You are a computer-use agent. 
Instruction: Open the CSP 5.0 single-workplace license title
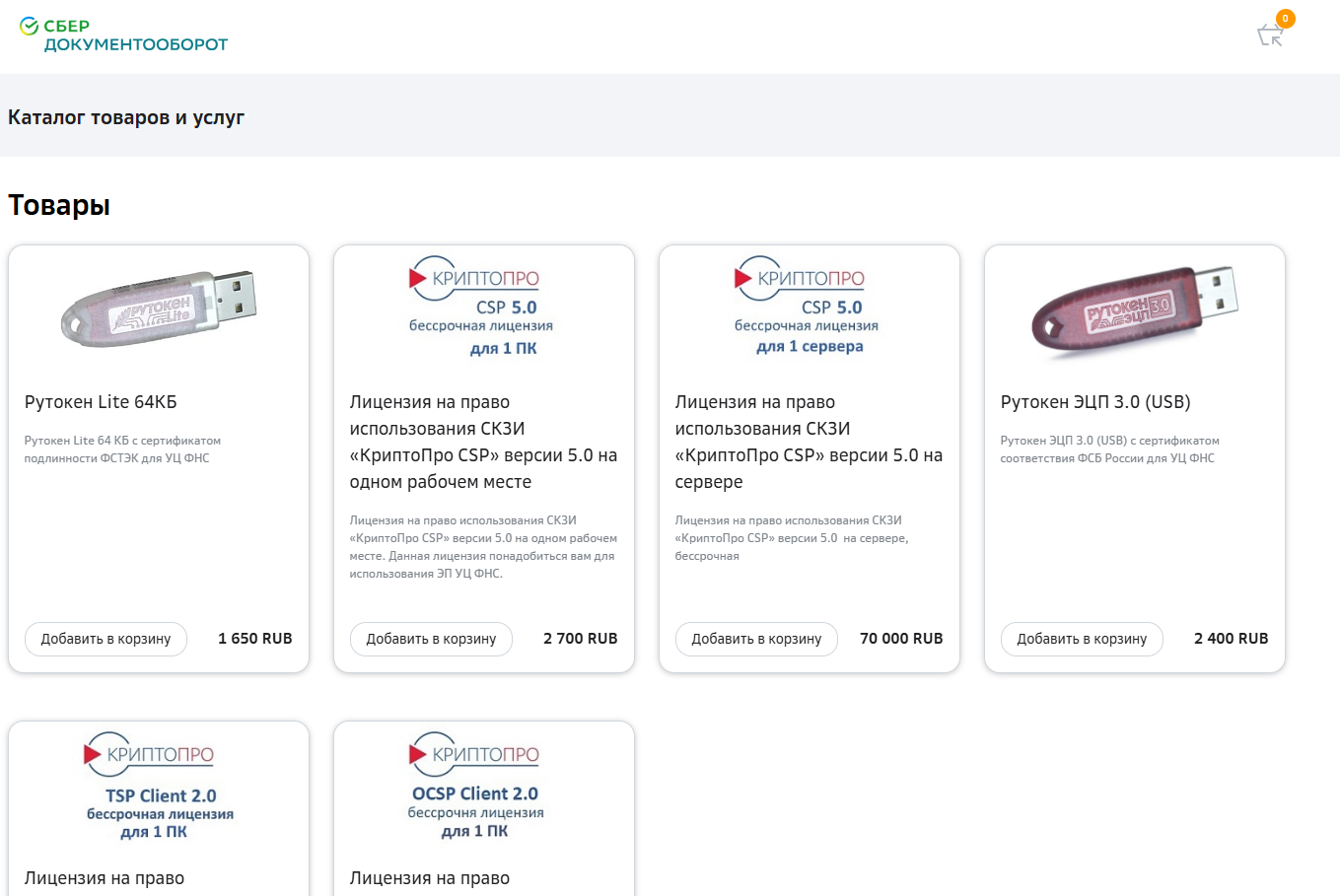point(483,442)
